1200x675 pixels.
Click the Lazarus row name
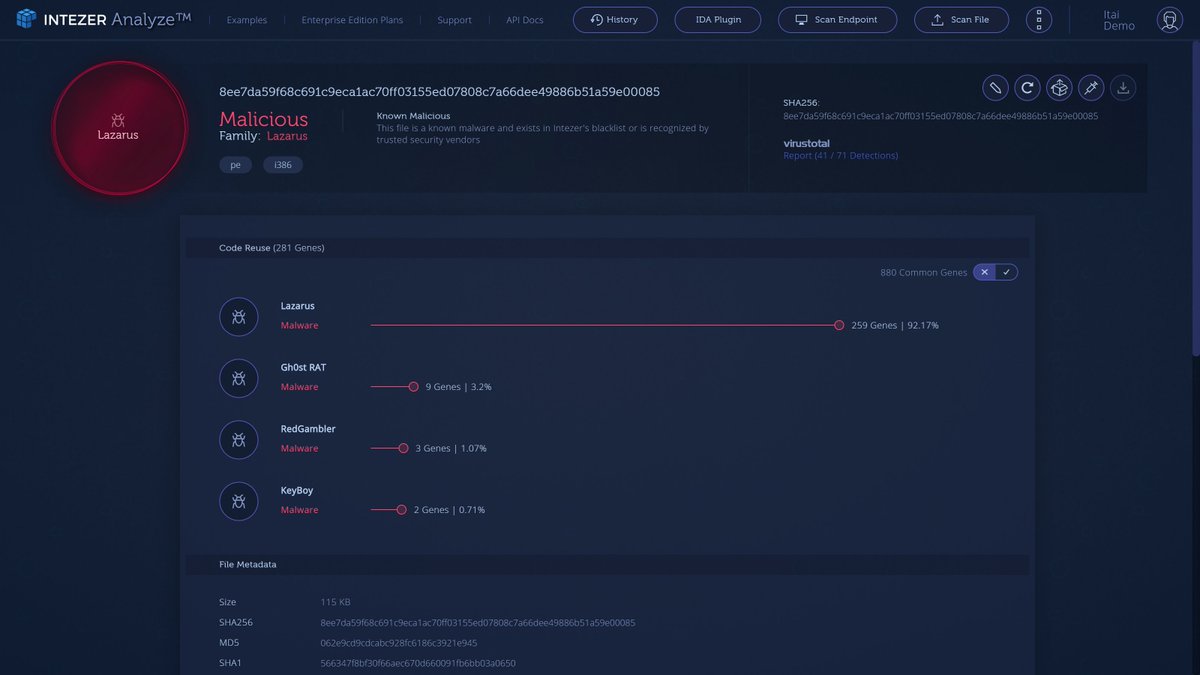coord(298,306)
